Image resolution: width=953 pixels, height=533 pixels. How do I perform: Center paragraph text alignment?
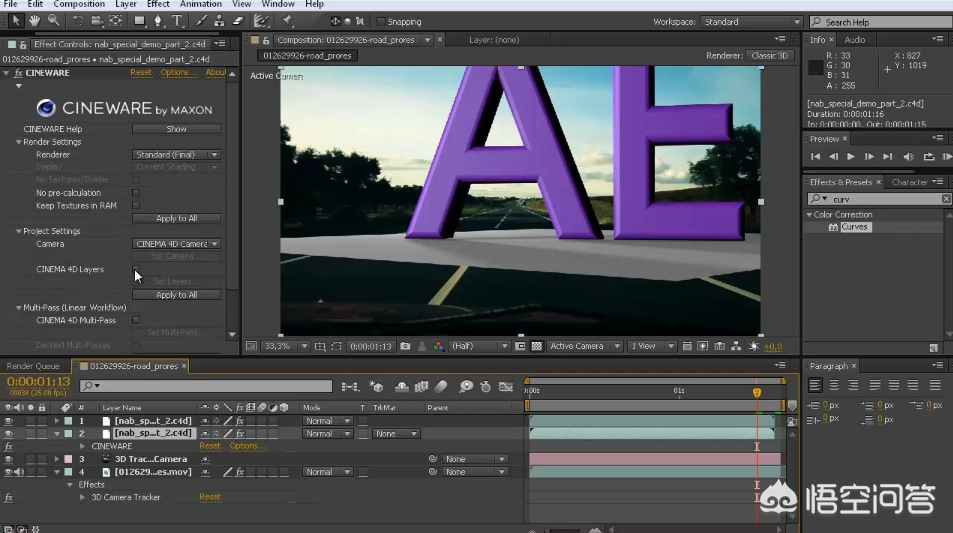tap(834, 385)
